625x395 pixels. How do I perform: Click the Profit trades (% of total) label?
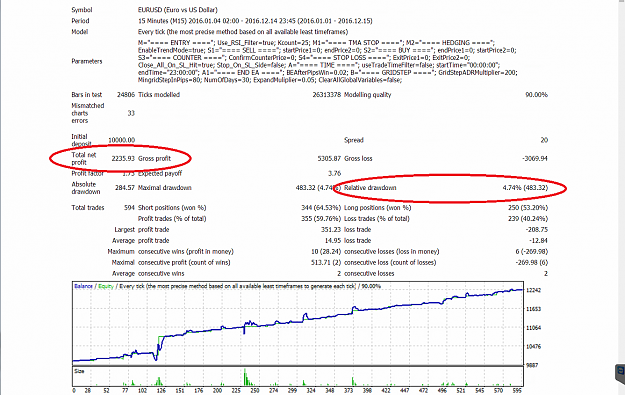[172, 219]
